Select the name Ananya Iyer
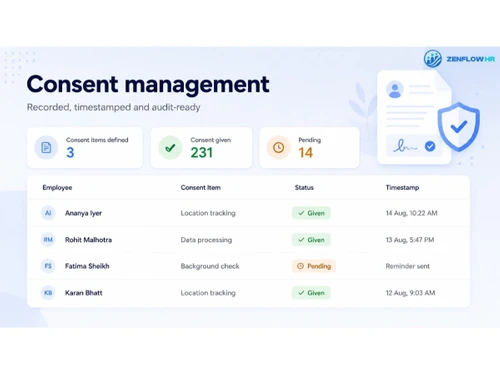The width and height of the screenshot is (500, 375). (83, 213)
